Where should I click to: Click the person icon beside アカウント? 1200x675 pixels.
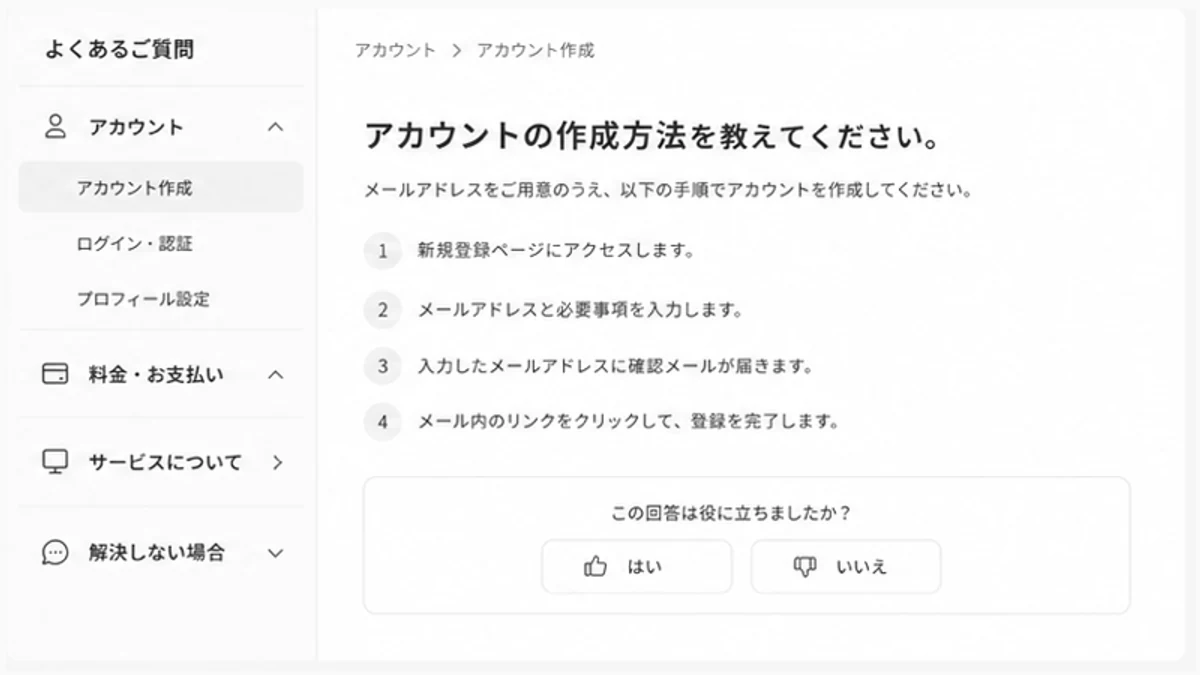55,126
